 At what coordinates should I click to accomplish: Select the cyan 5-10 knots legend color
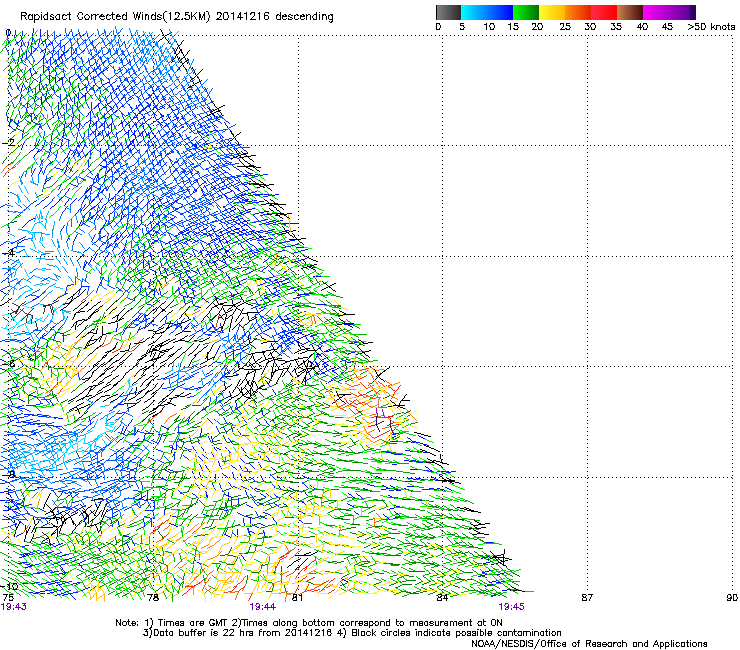[x=474, y=12]
